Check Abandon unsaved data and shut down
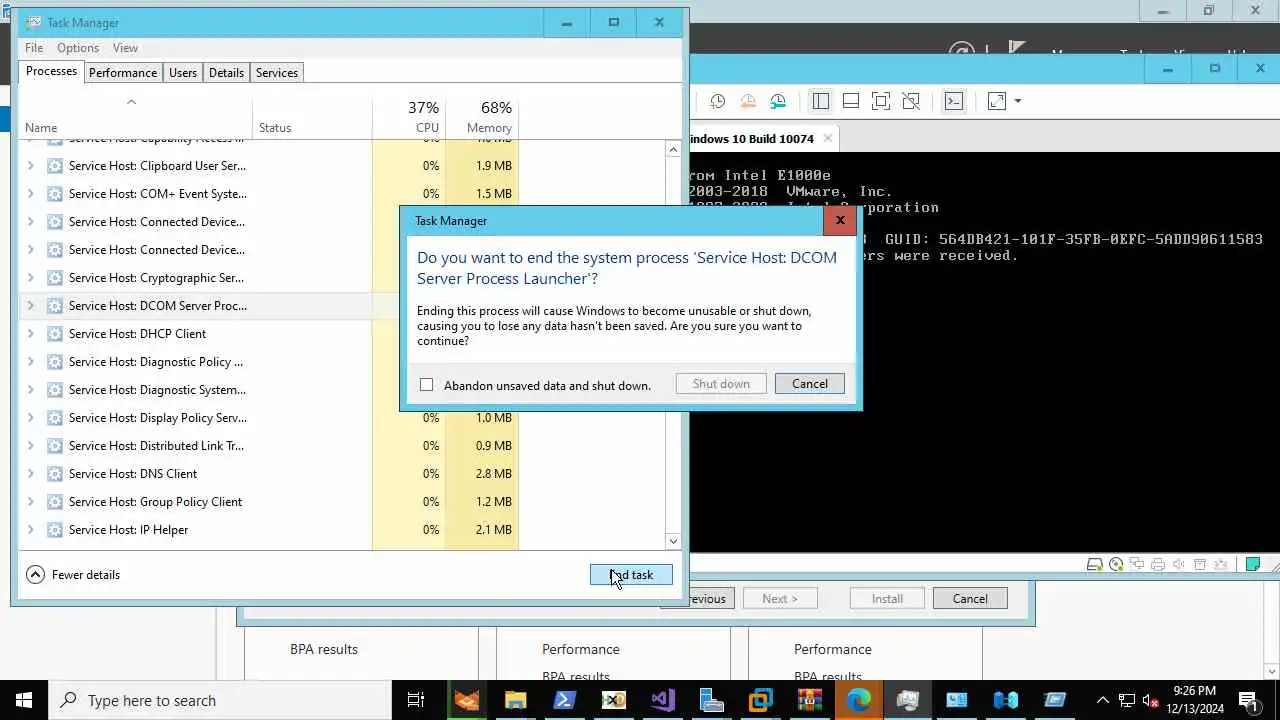The width and height of the screenshot is (1280, 720). click(427, 385)
